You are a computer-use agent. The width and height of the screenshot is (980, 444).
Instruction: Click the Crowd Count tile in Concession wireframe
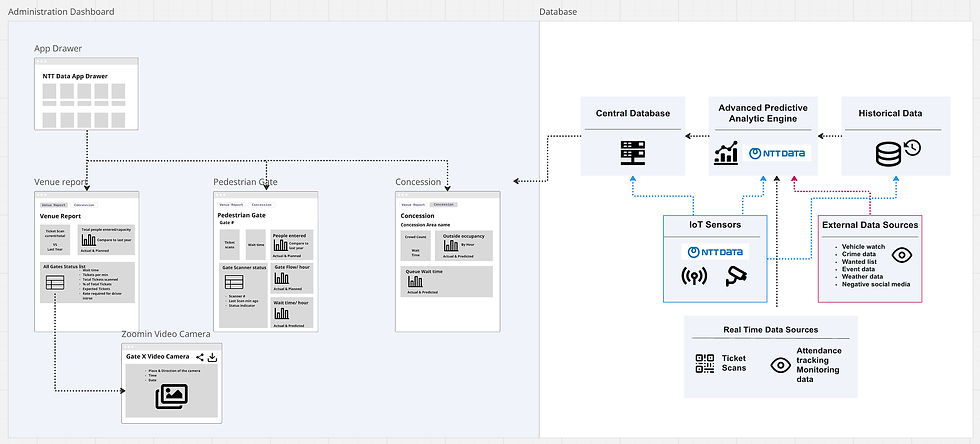click(x=416, y=246)
